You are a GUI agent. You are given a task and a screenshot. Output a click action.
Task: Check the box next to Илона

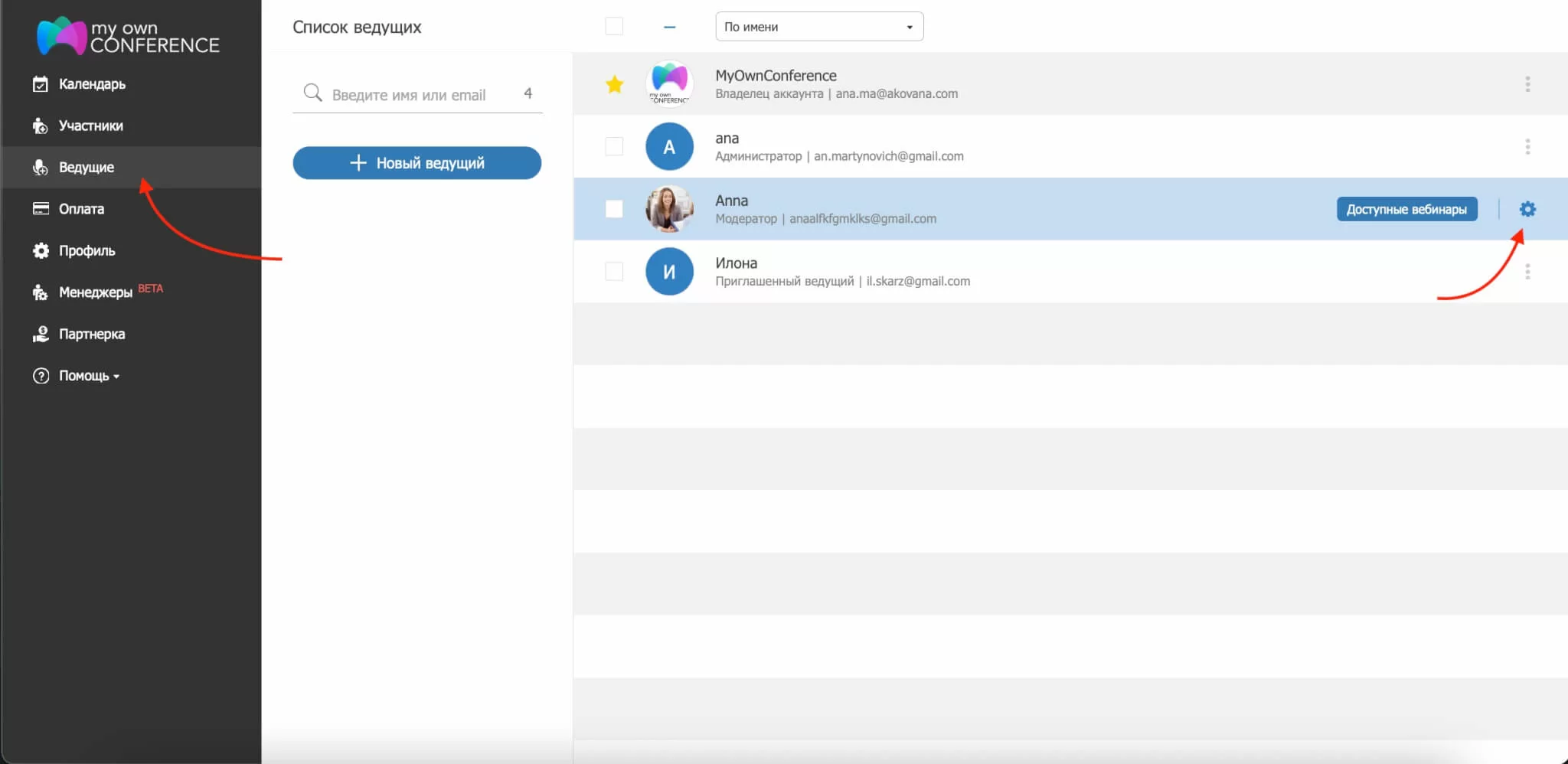614,272
